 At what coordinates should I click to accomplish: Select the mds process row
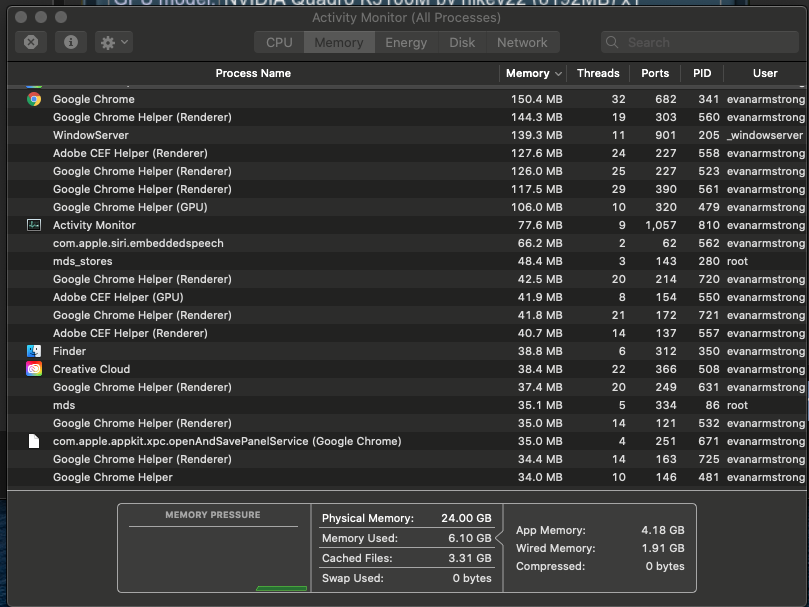point(407,405)
